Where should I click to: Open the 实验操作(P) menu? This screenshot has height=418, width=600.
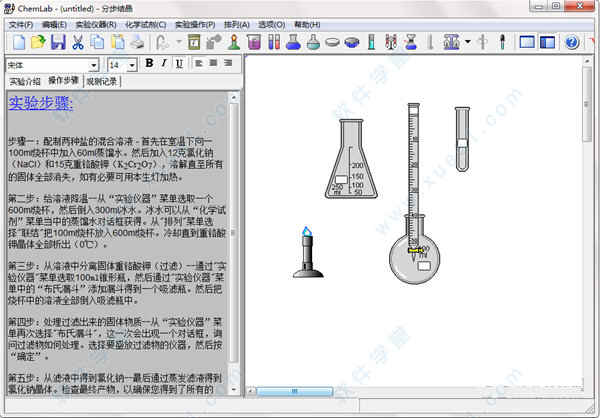(195, 25)
